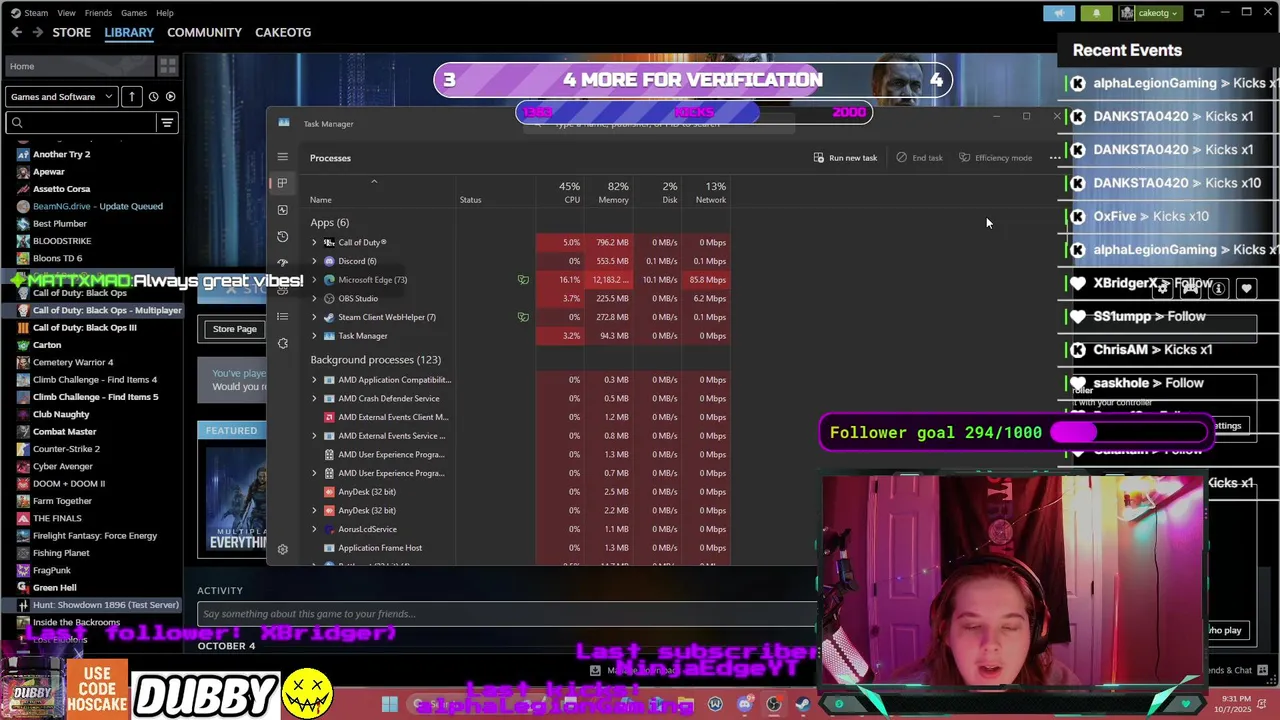The width and height of the screenshot is (1280, 720).
Task: Open game info icon in Steam
Action: click(1218, 289)
